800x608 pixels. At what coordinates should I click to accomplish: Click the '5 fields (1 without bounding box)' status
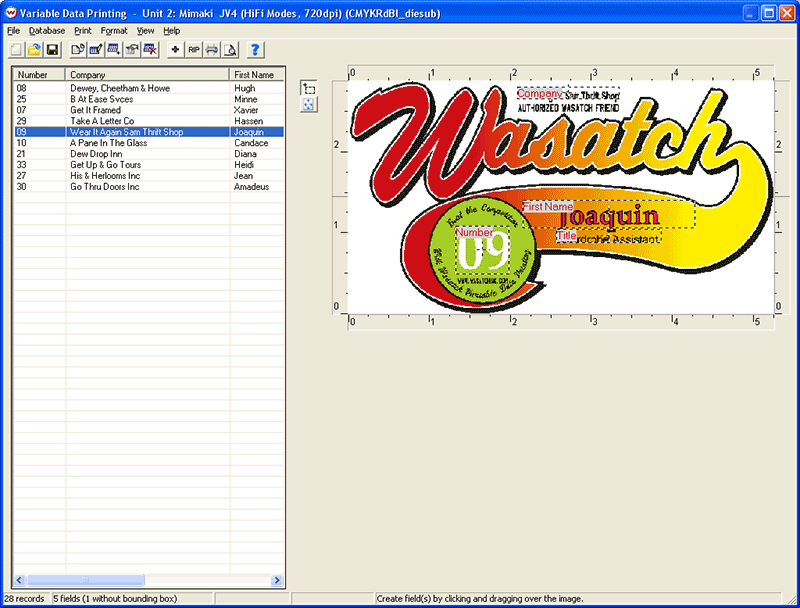115,599
